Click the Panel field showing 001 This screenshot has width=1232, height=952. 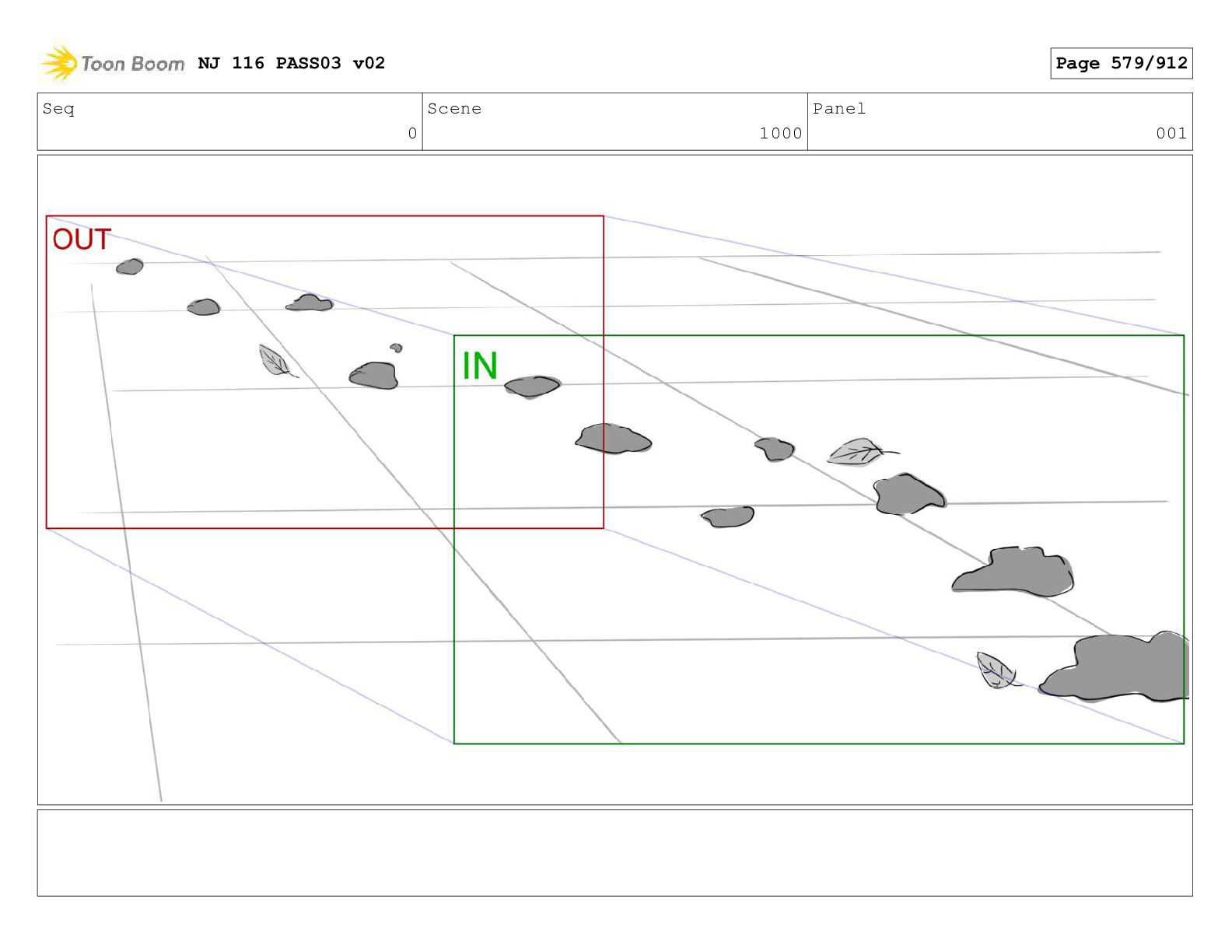click(x=999, y=121)
